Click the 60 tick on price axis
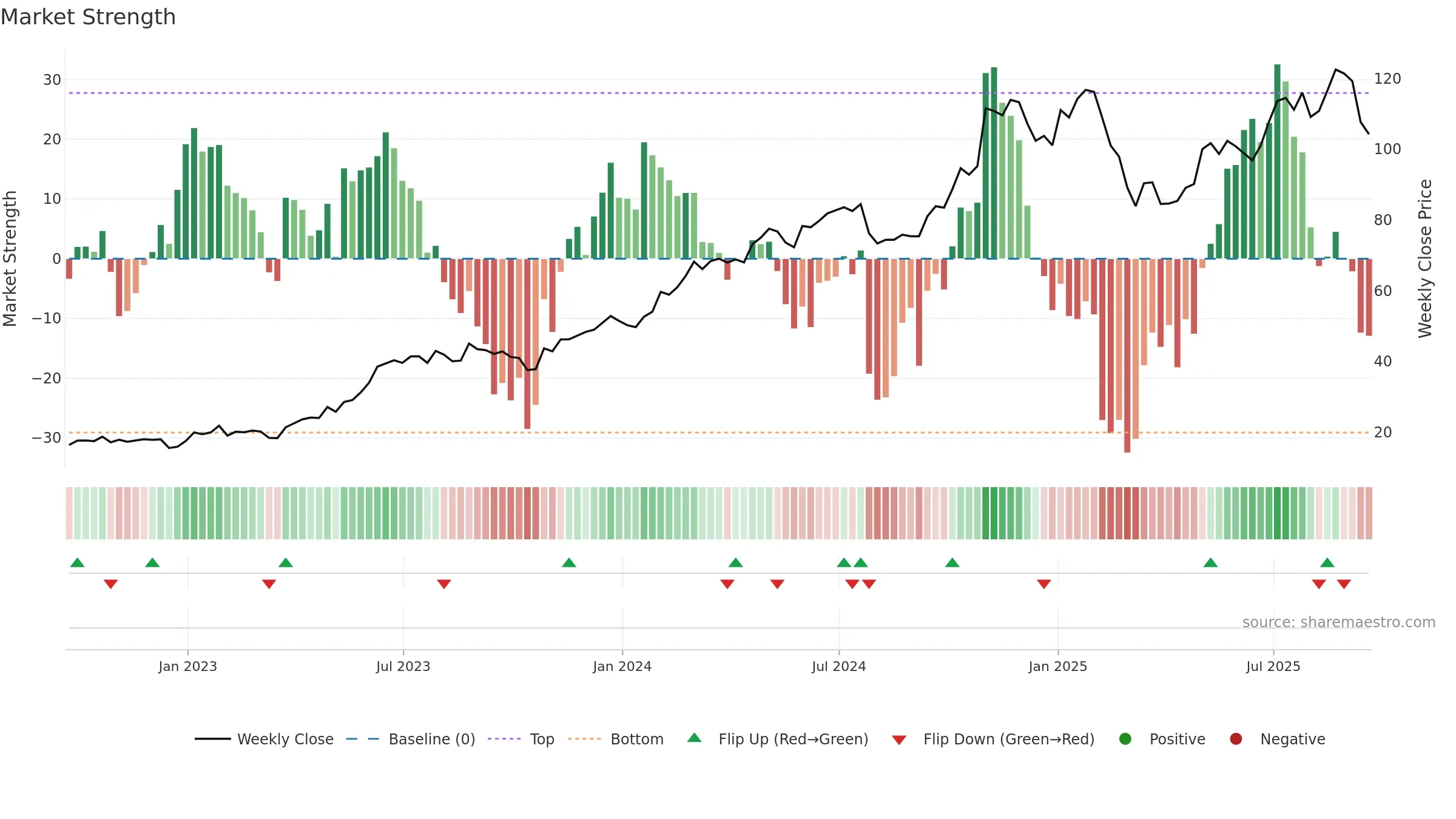Screen dimensions: 1456x819 [x=1383, y=291]
